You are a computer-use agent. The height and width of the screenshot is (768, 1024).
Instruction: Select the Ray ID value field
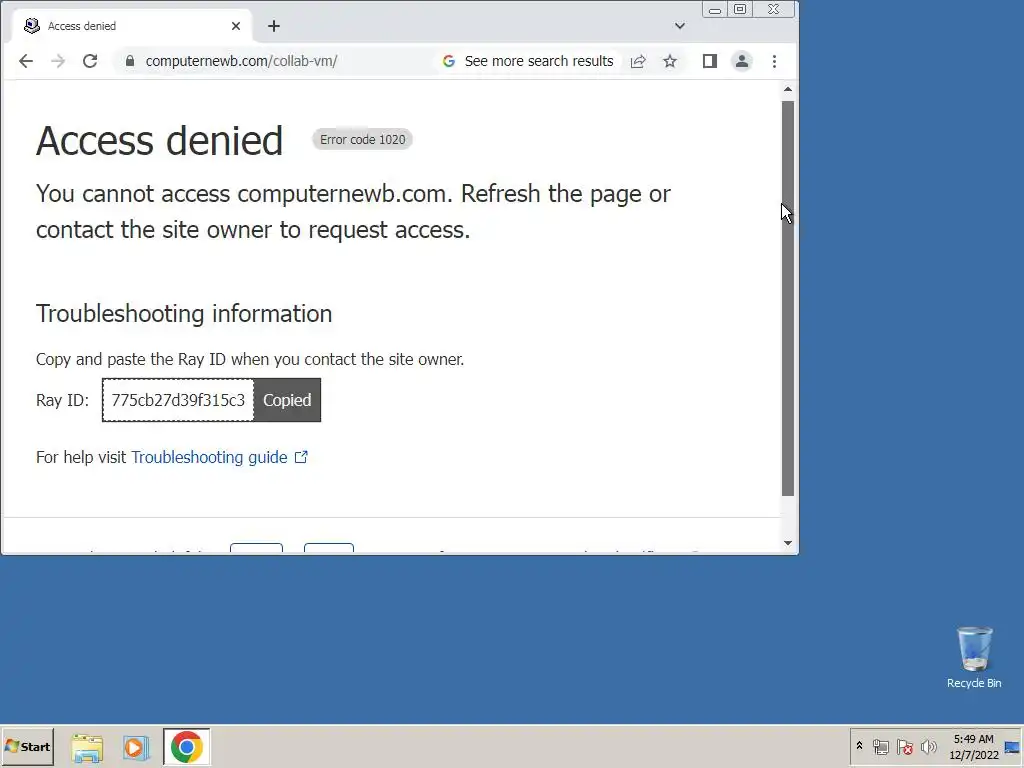point(178,400)
